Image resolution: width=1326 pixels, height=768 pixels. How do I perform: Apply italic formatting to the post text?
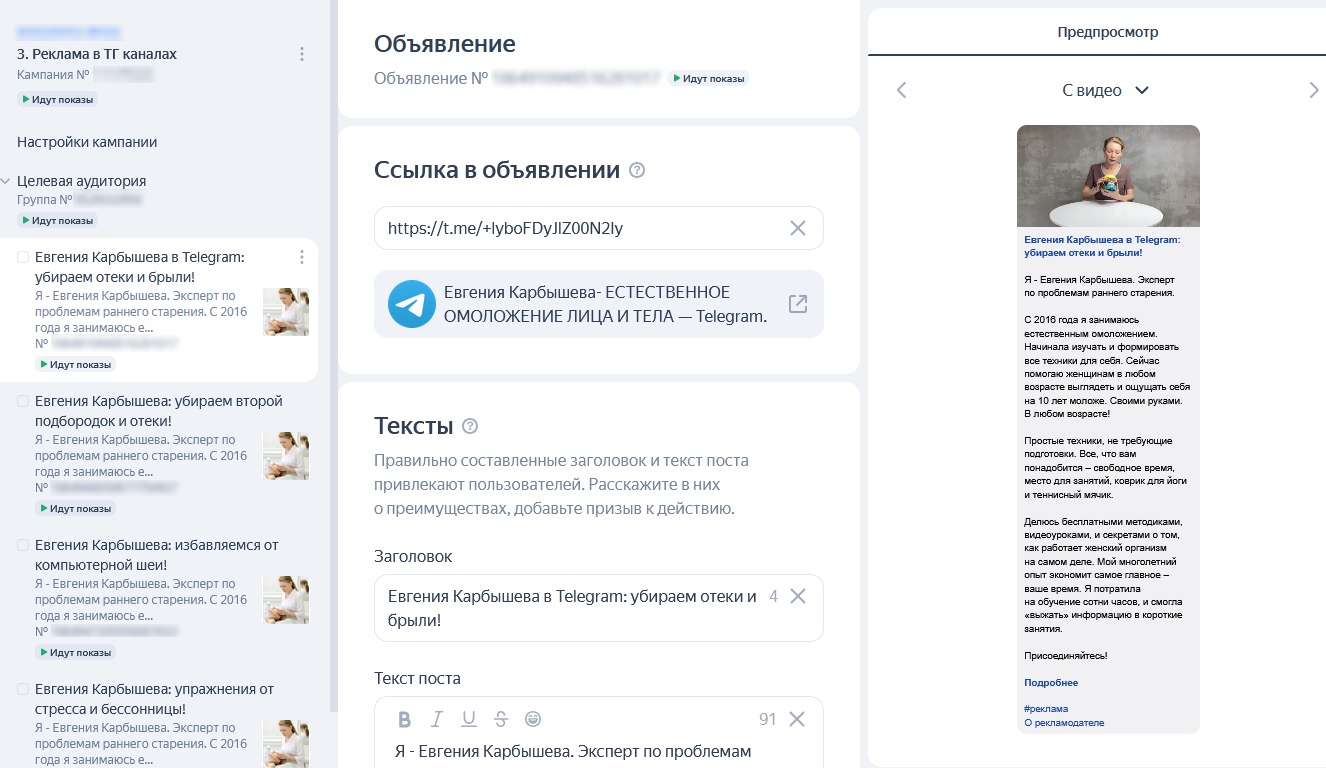pyautogui.click(x=436, y=719)
